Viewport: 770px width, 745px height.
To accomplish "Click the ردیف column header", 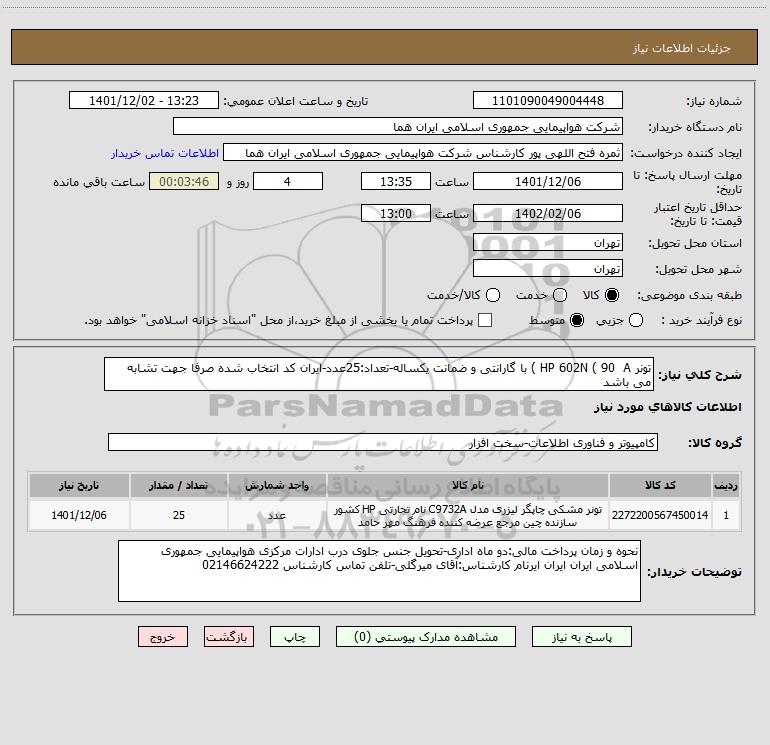I will 726,485.
